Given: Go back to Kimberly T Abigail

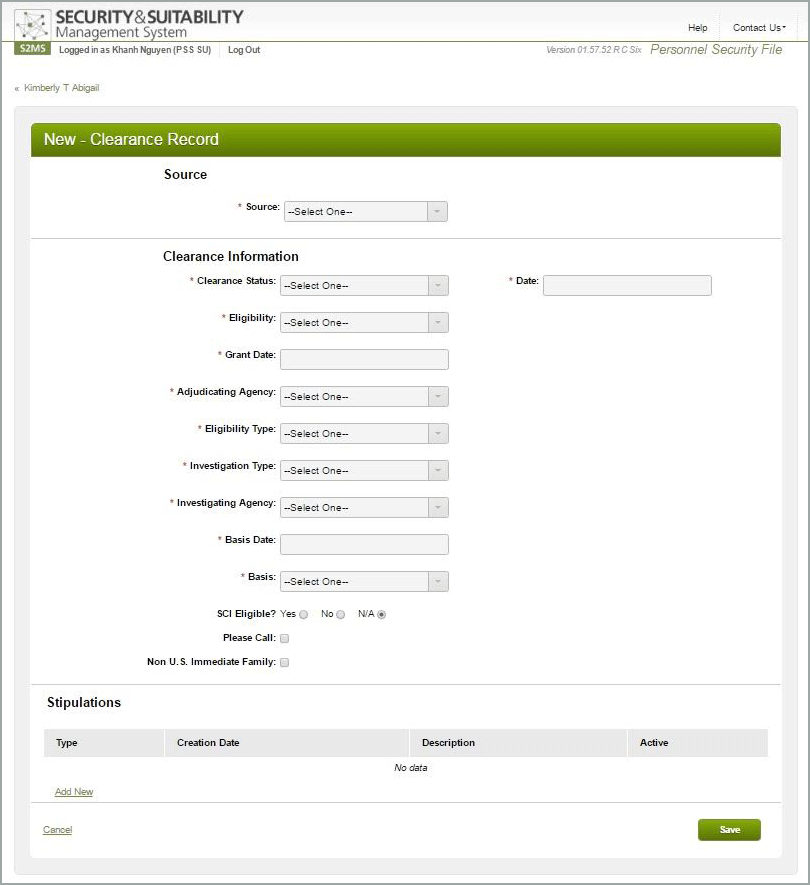Looking at the screenshot, I should pos(61,88).
